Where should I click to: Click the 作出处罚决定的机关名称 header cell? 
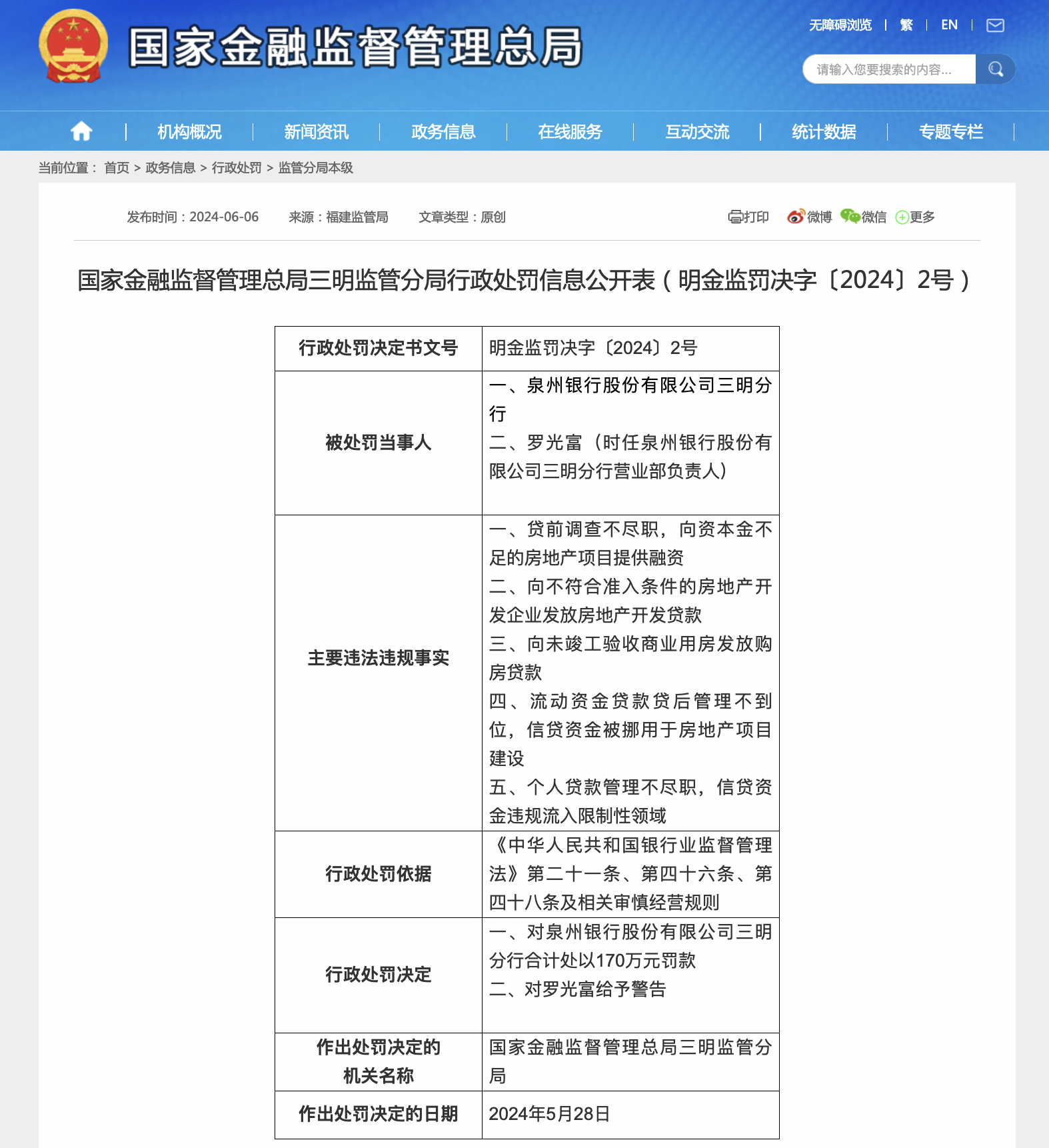(379, 1061)
